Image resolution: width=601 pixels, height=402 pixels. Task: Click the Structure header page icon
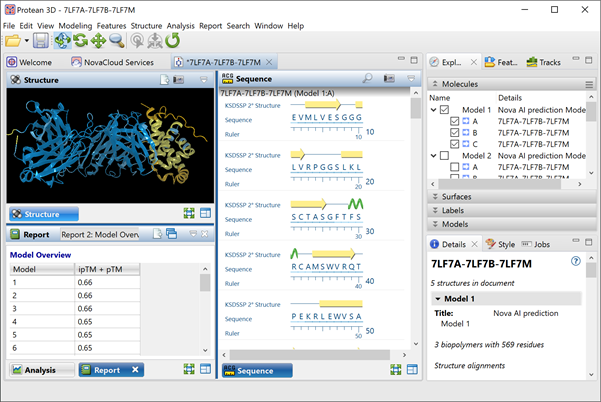[x=164, y=79]
